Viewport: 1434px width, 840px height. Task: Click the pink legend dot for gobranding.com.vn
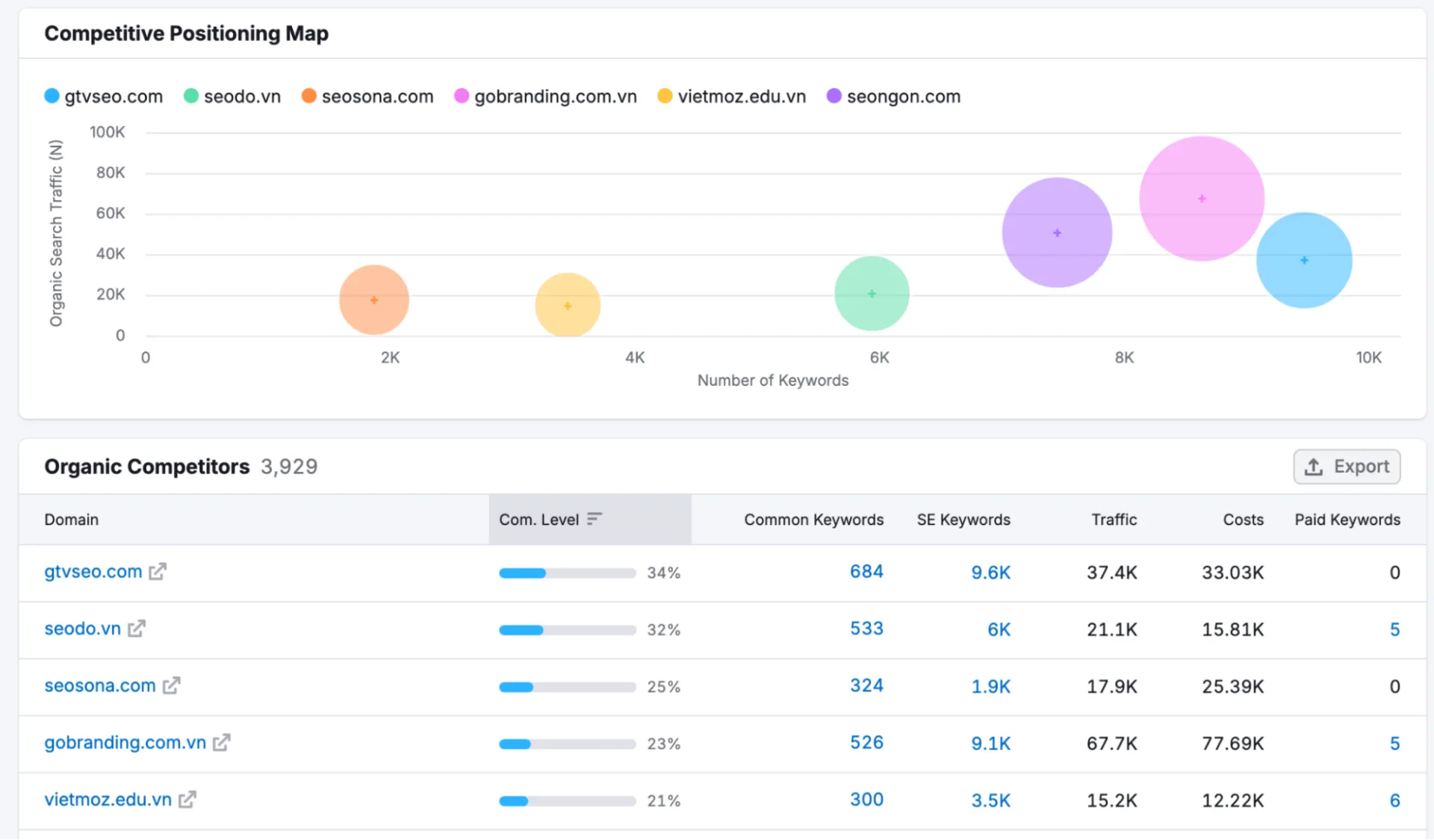(x=461, y=96)
